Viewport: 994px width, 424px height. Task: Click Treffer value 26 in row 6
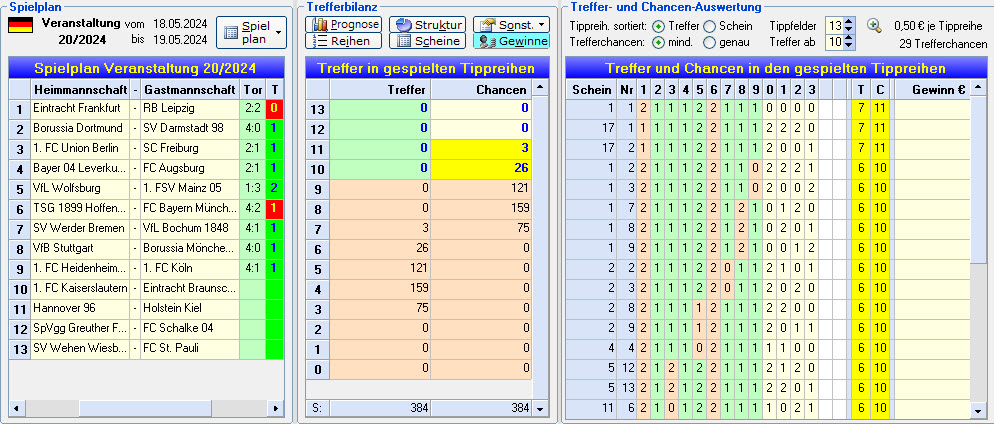[380, 248]
